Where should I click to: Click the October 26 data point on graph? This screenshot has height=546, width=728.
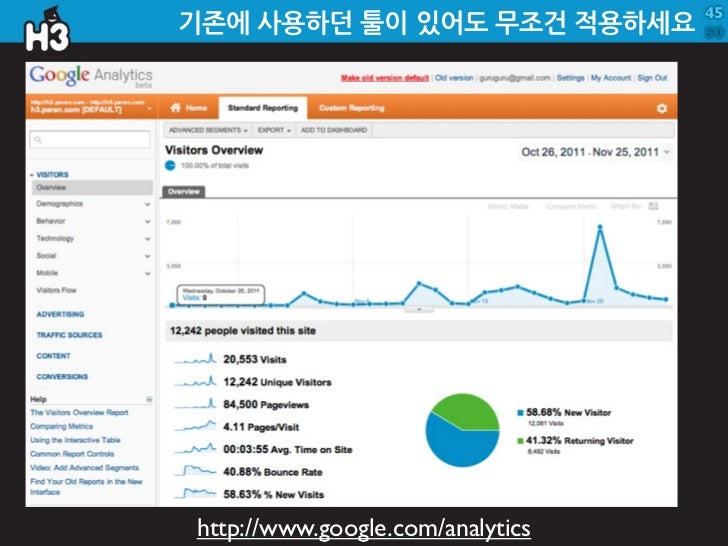[x=172, y=305]
